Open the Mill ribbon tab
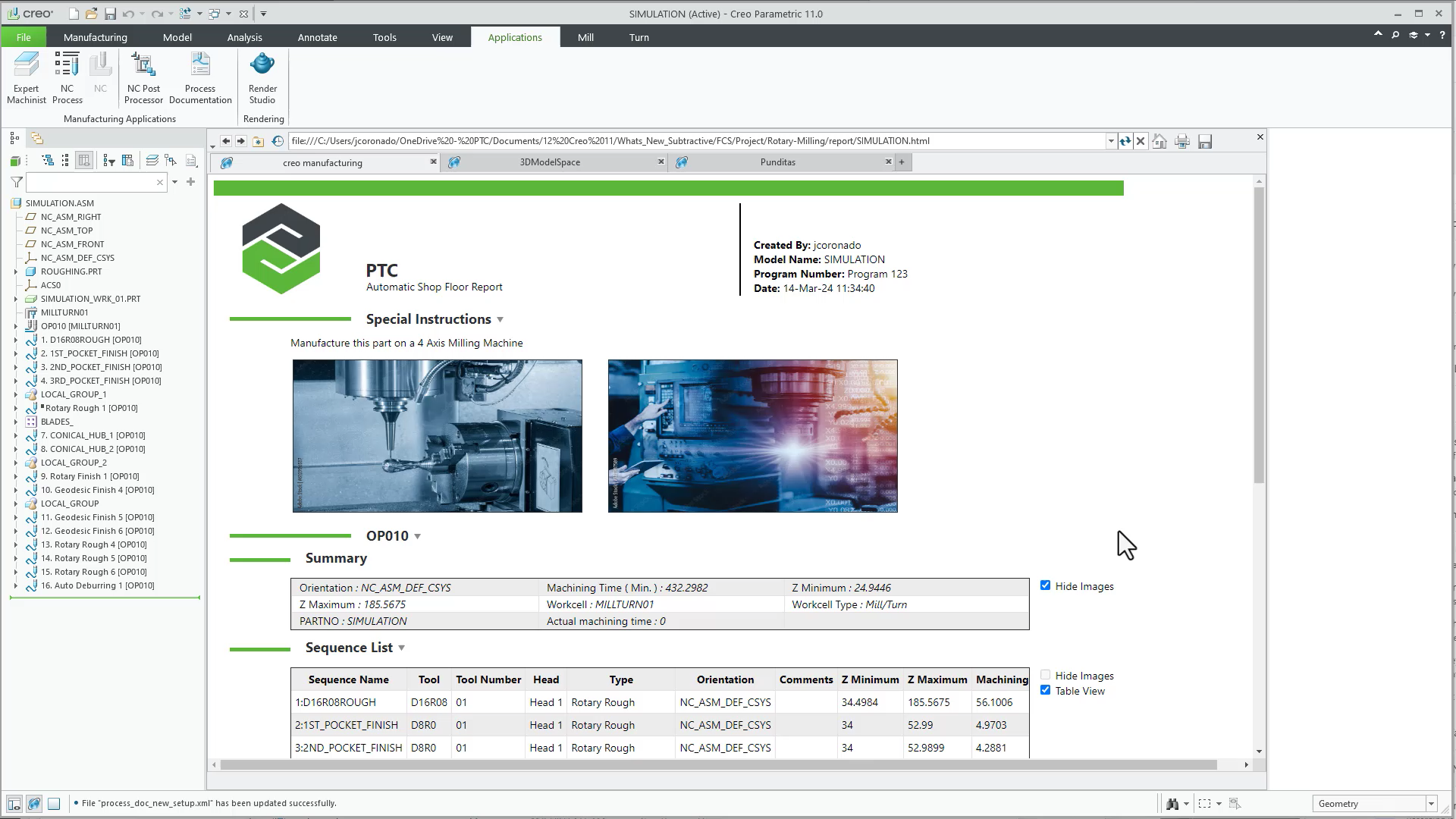Viewport: 1456px width, 819px height. [x=585, y=37]
